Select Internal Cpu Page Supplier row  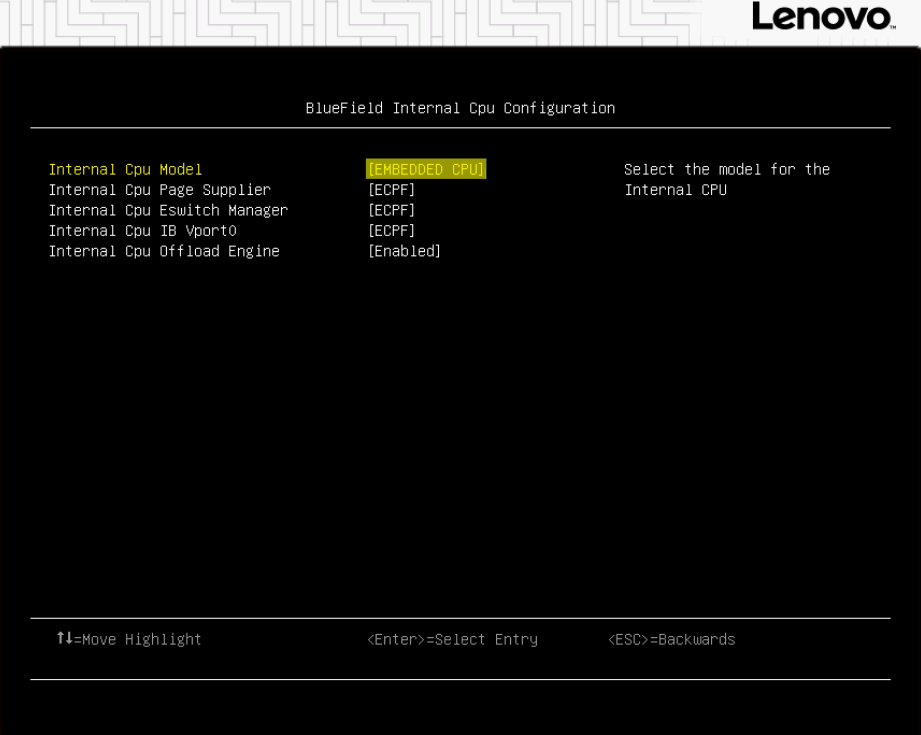[x=160, y=190]
